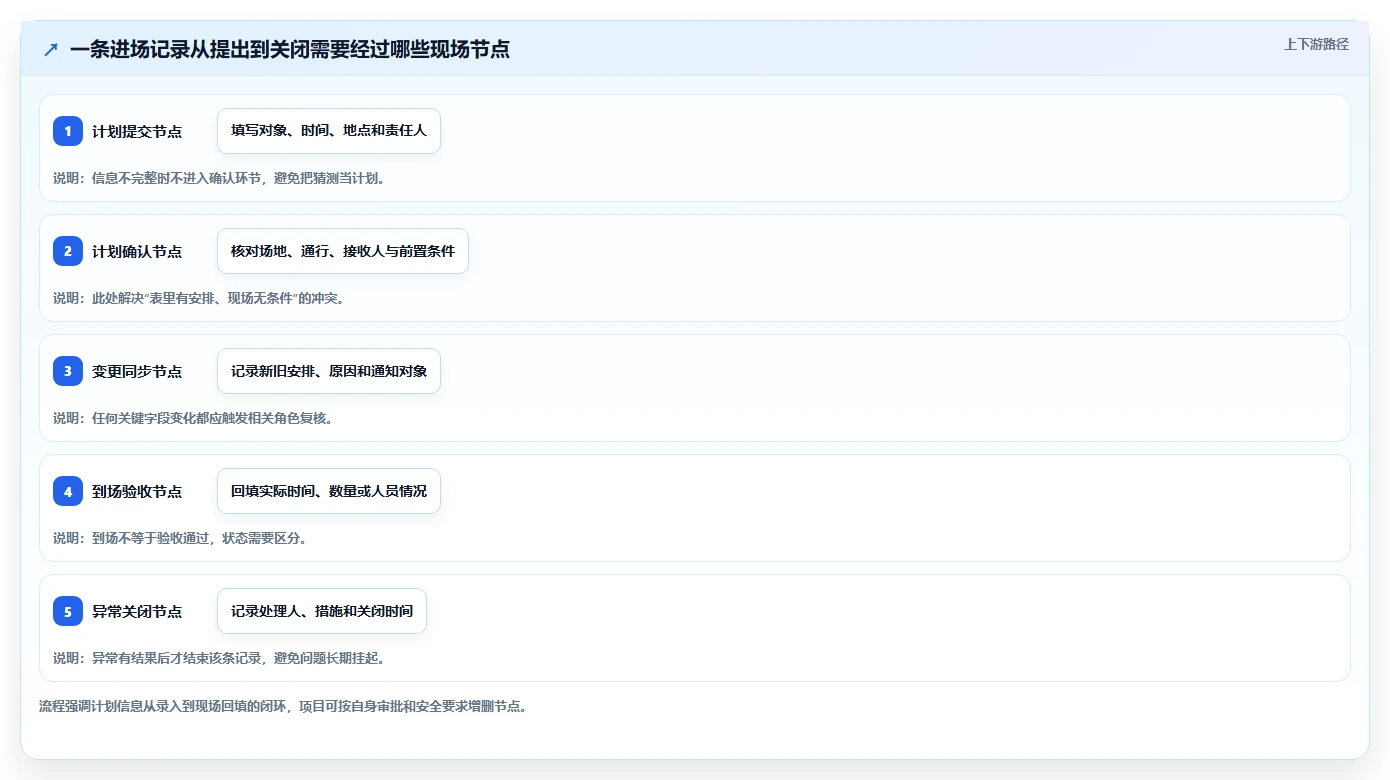
Task: Select the 计划确认节点 label
Action: click(137, 251)
